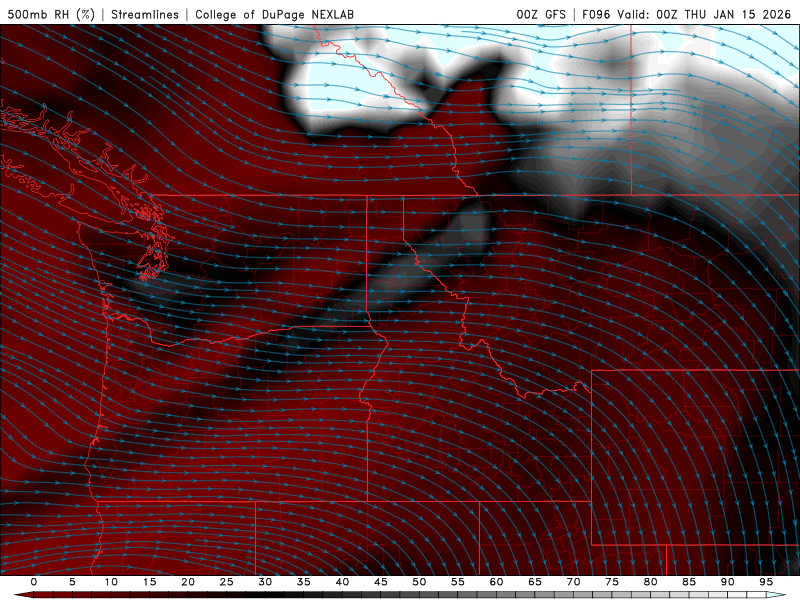Select the "30" colorbar scale label
Viewport: 800px width, 600px height.
tap(265, 582)
